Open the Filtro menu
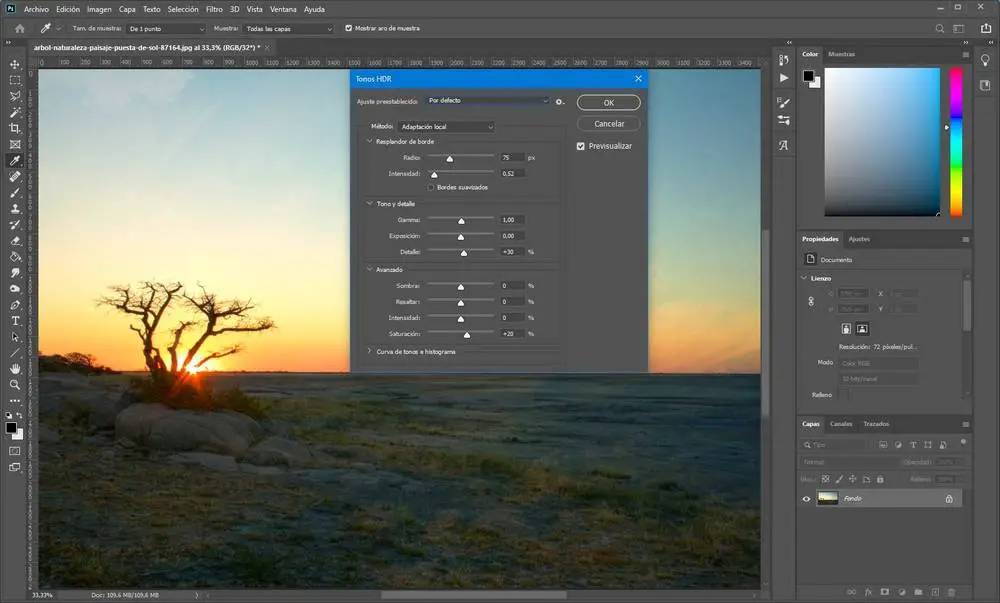The height and width of the screenshot is (603, 1000). pyautogui.click(x=214, y=9)
